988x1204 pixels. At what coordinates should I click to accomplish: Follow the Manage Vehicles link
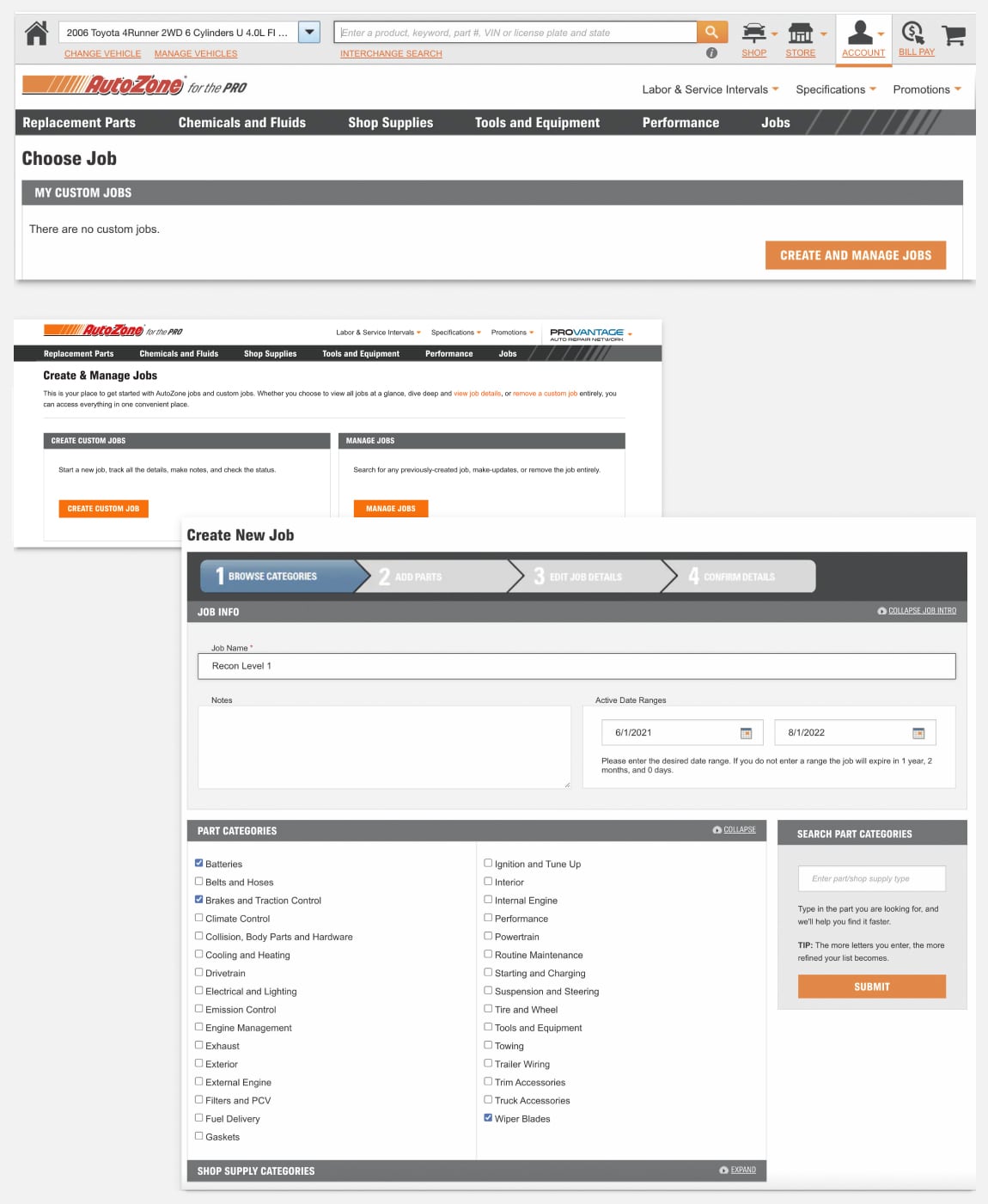point(196,53)
